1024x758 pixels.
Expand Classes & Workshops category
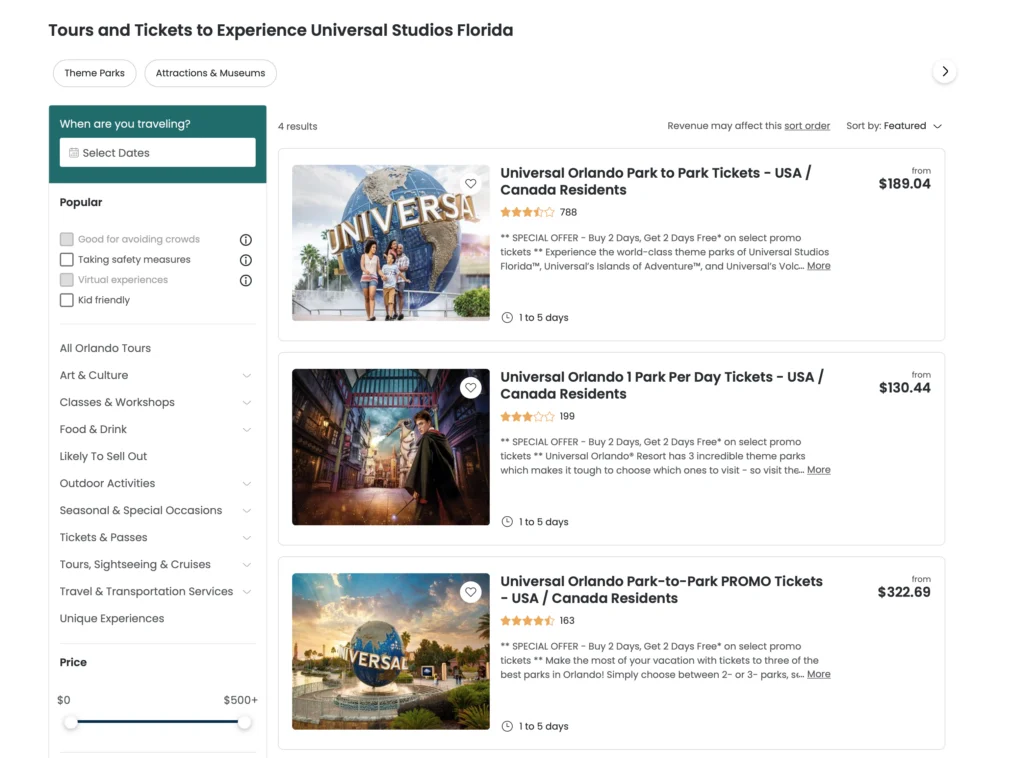coord(247,403)
